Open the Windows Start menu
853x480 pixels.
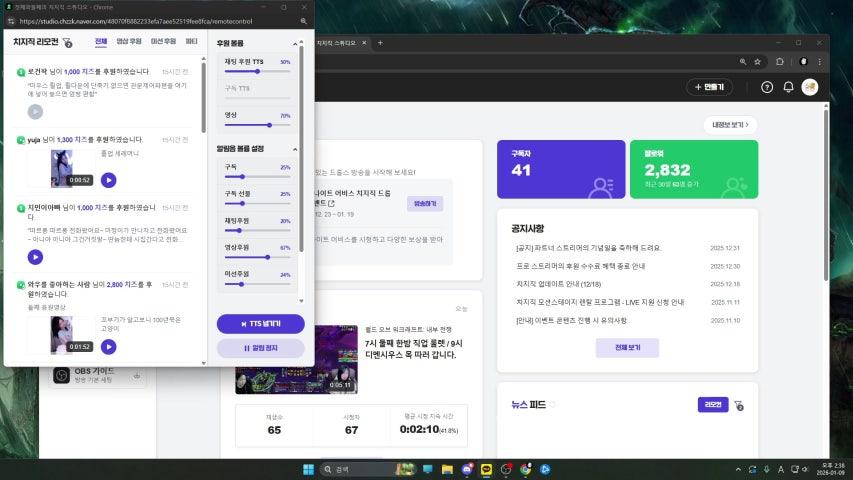308,469
